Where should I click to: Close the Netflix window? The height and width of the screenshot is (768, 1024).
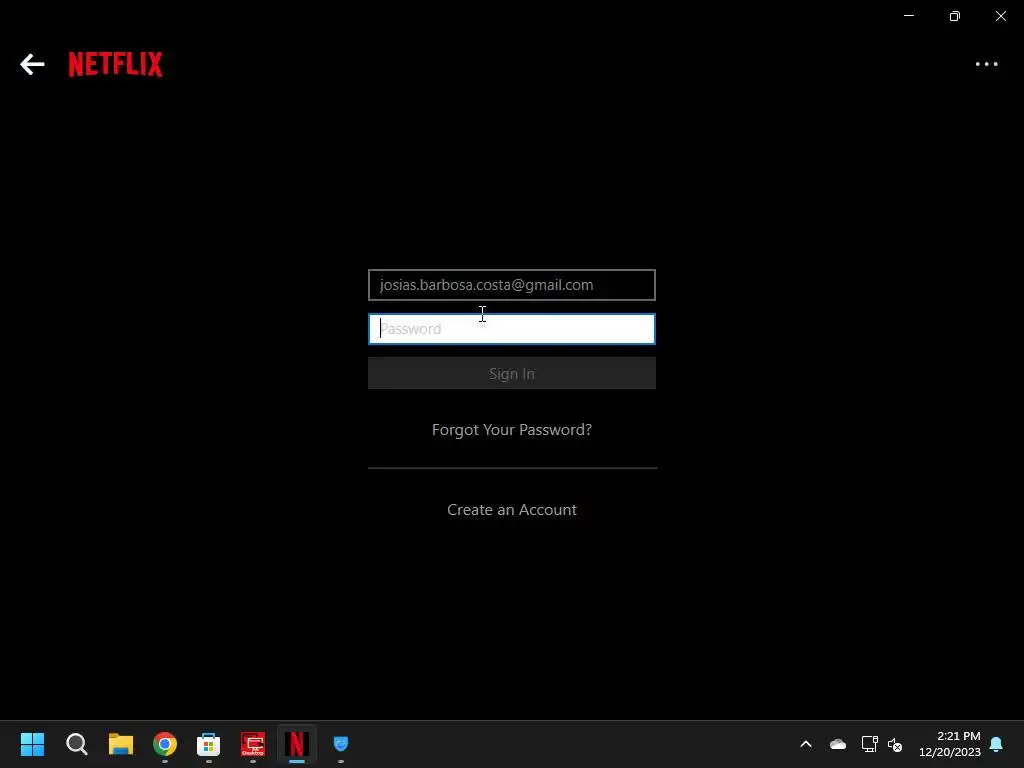point(1000,16)
